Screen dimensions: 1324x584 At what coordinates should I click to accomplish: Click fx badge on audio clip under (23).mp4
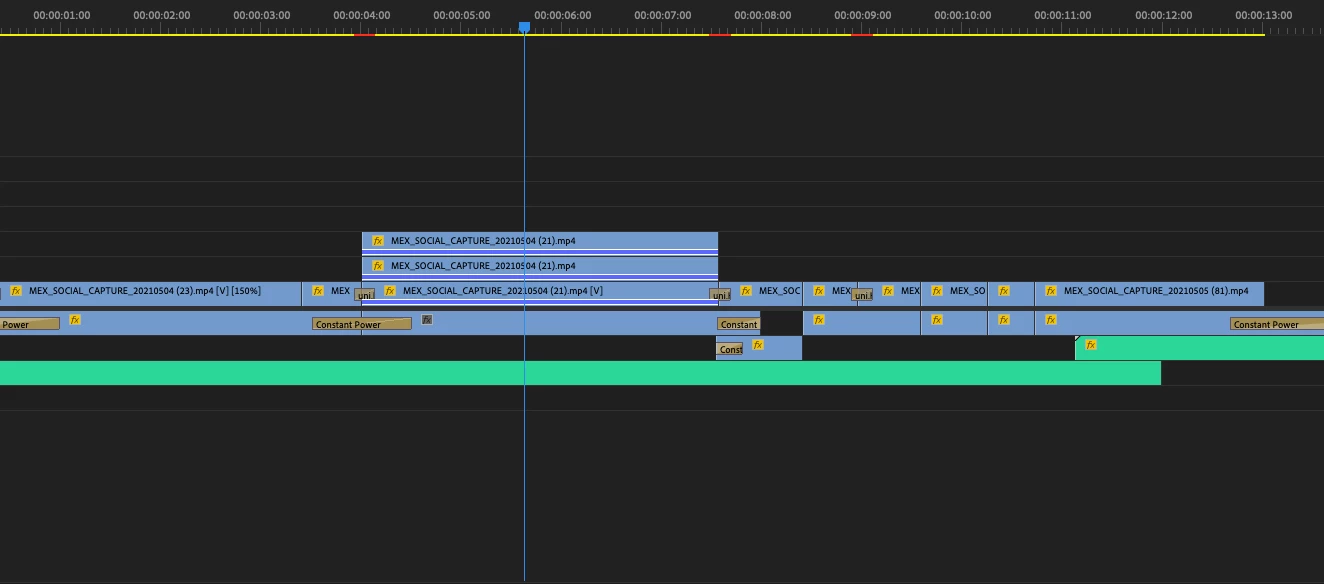(75, 320)
